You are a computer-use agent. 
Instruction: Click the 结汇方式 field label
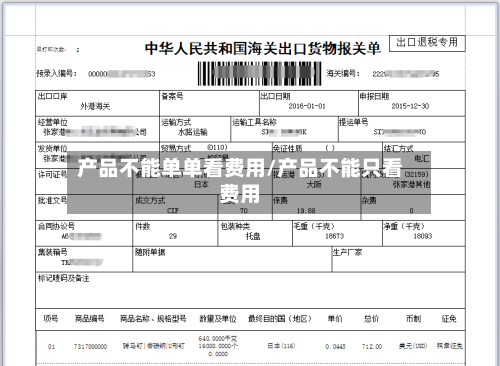pyautogui.click(x=398, y=148)
